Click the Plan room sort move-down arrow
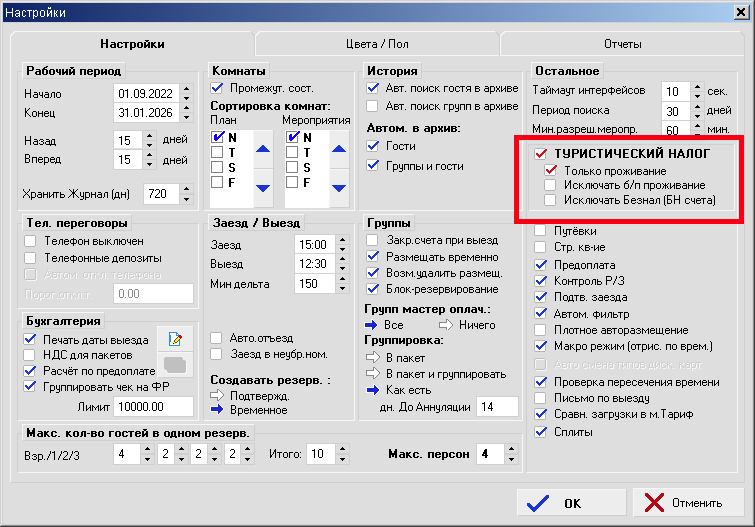This screenshot has width=755, height=527. tap(263, 186)
